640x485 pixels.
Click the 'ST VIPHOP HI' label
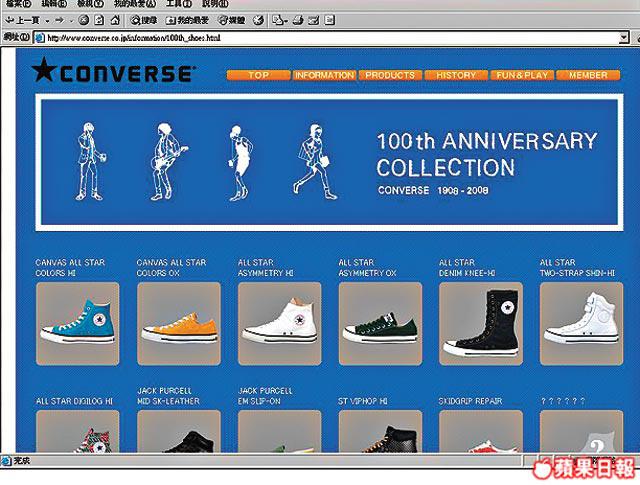tap(362, 401)
